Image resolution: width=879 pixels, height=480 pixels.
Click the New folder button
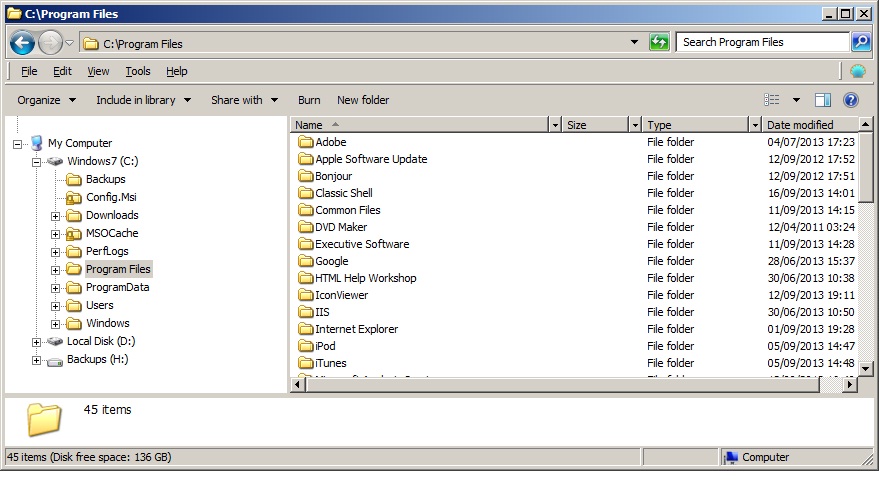click(x=363, y=100)
